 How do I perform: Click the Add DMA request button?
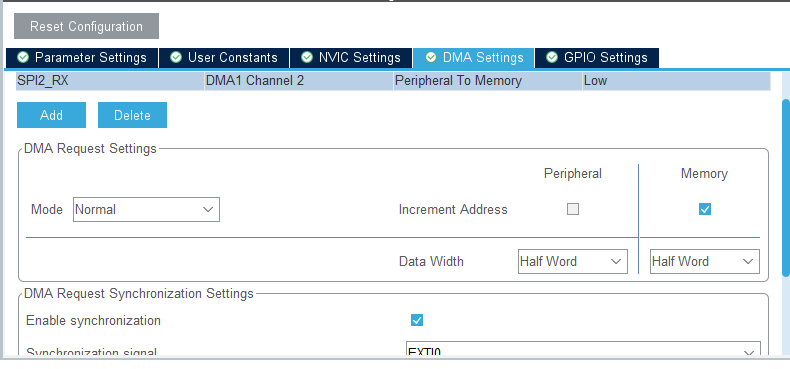(51, 115)
